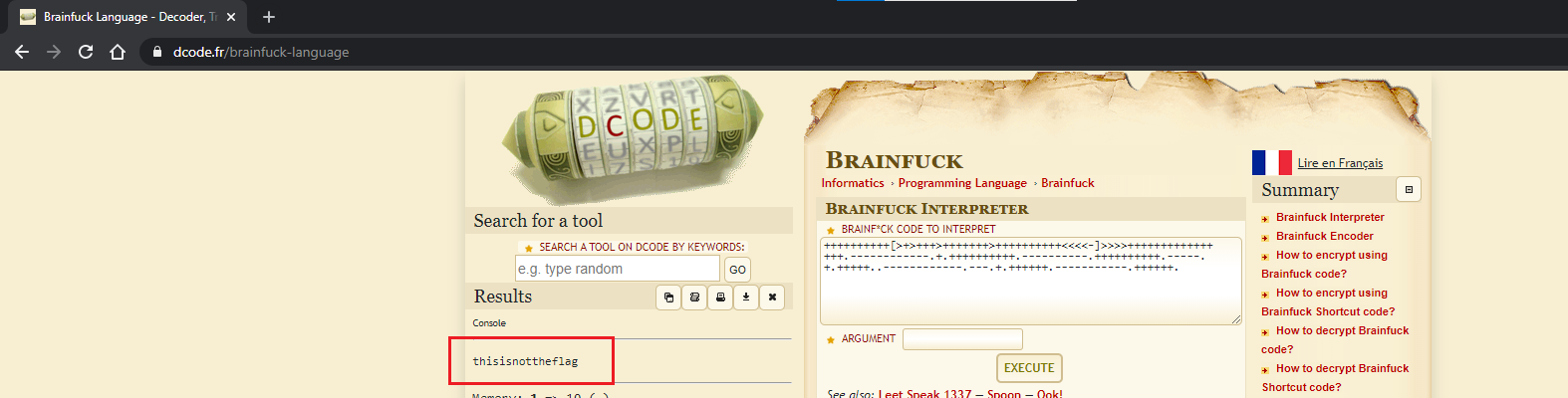This screenshot has width=1568, height=398.
Task: Click the save results icon
Action: (695, 297)
